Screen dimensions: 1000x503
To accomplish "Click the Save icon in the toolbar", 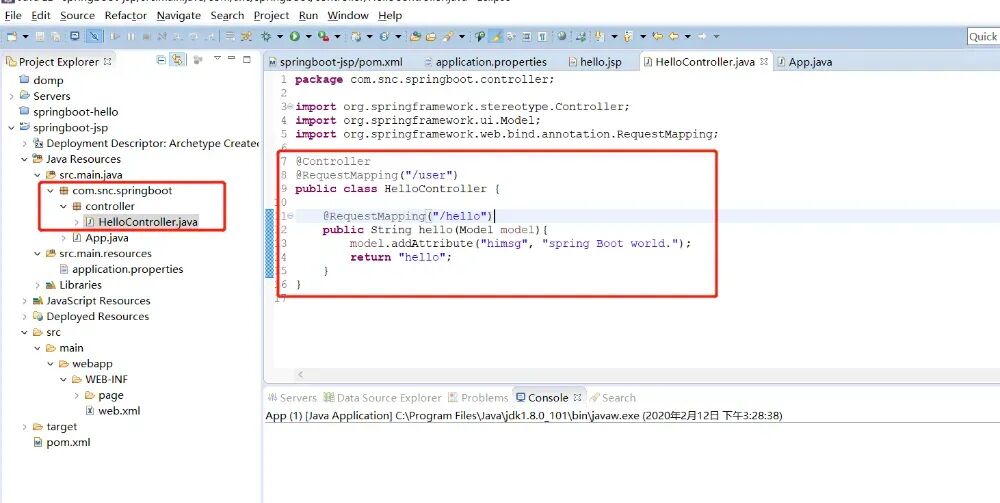I will pos(40,36).
